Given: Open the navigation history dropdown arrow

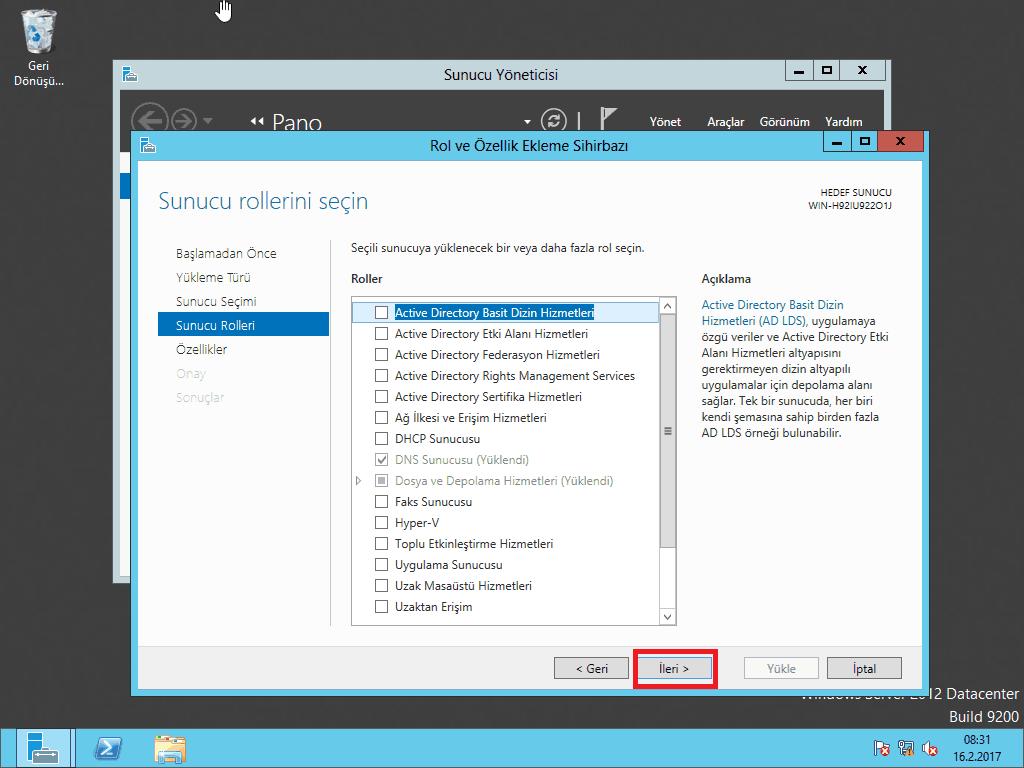Looking at the screenshot, I should tap(207, 121).
